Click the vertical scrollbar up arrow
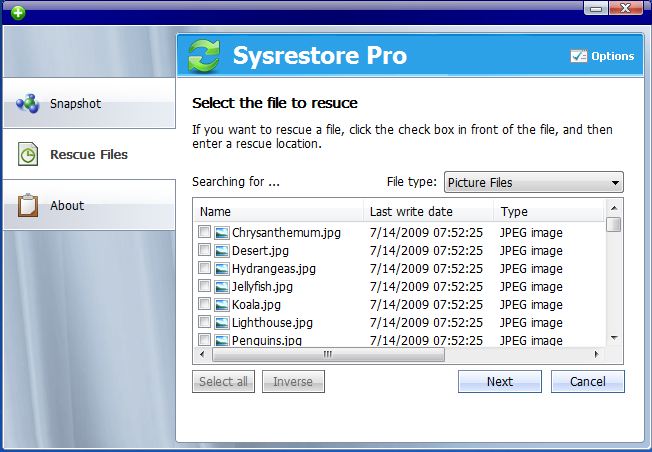This screenshot has height=452, width=652. [x=614, y=207]
